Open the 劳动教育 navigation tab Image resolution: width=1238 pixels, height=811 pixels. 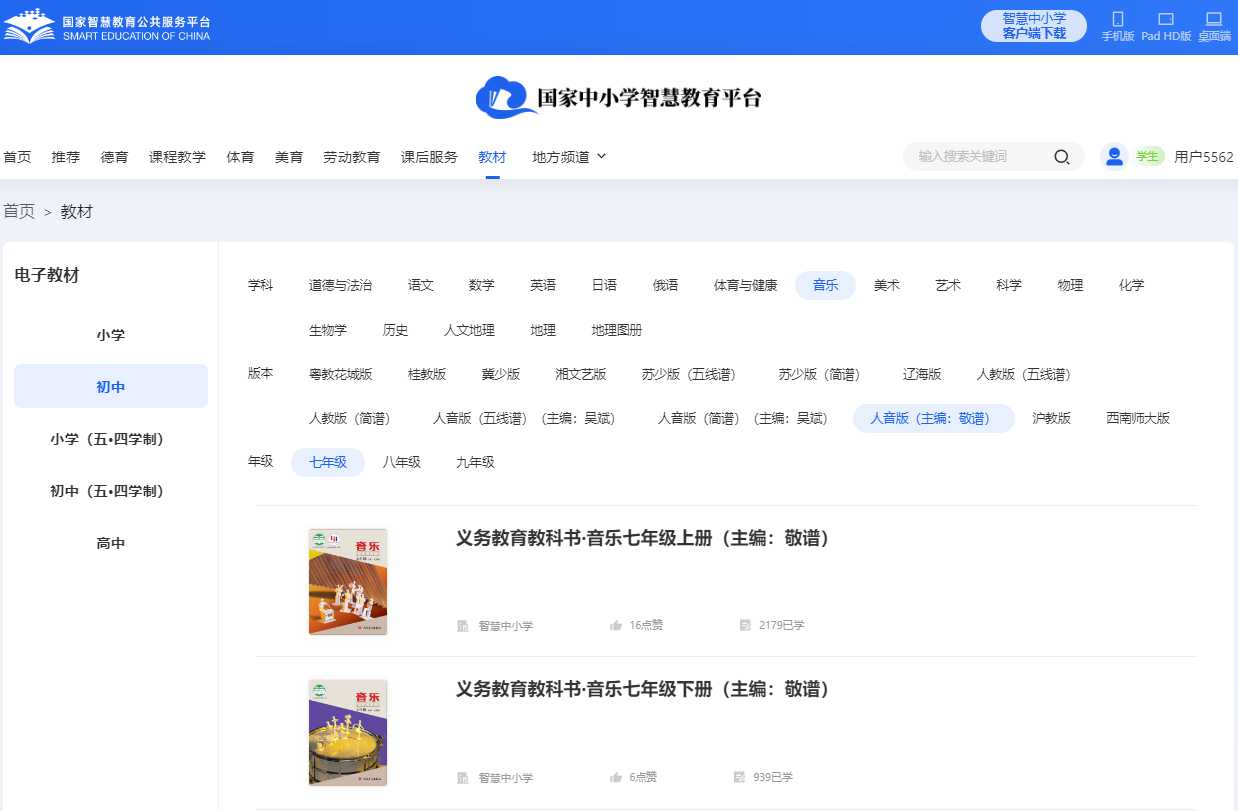[x=351, y=157]
